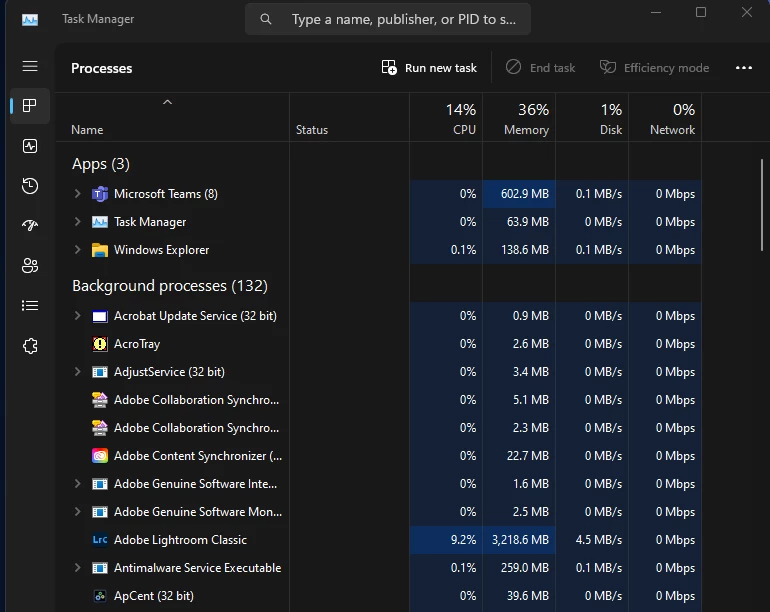Select the Adobe Lightroom Classic process row
Screen dimensions: 770x612
point(379,540)
